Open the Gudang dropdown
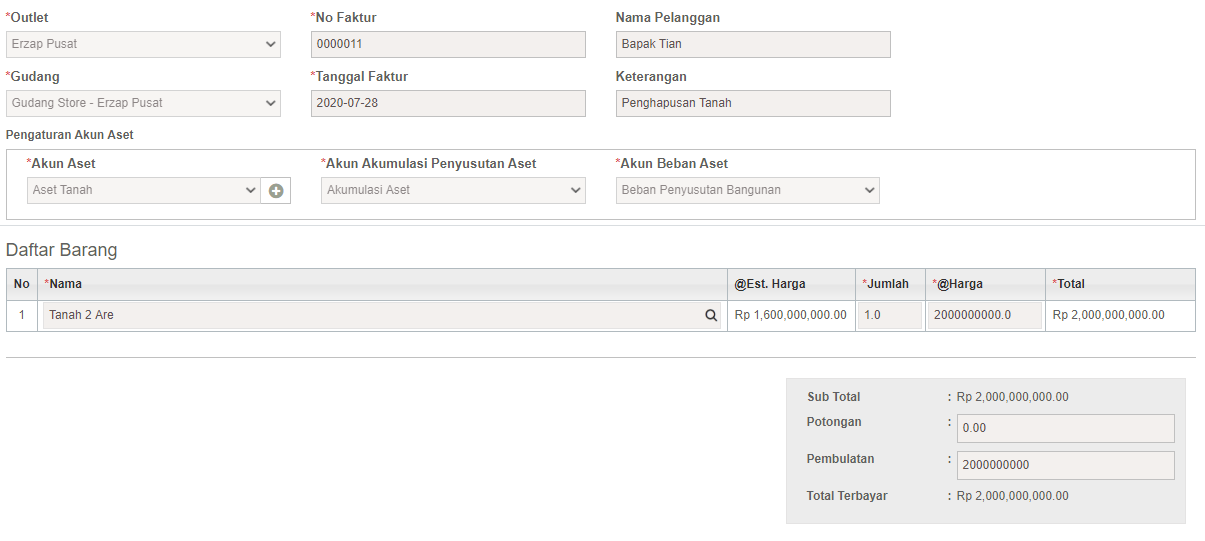1205x541 pixels. [143, 103]
